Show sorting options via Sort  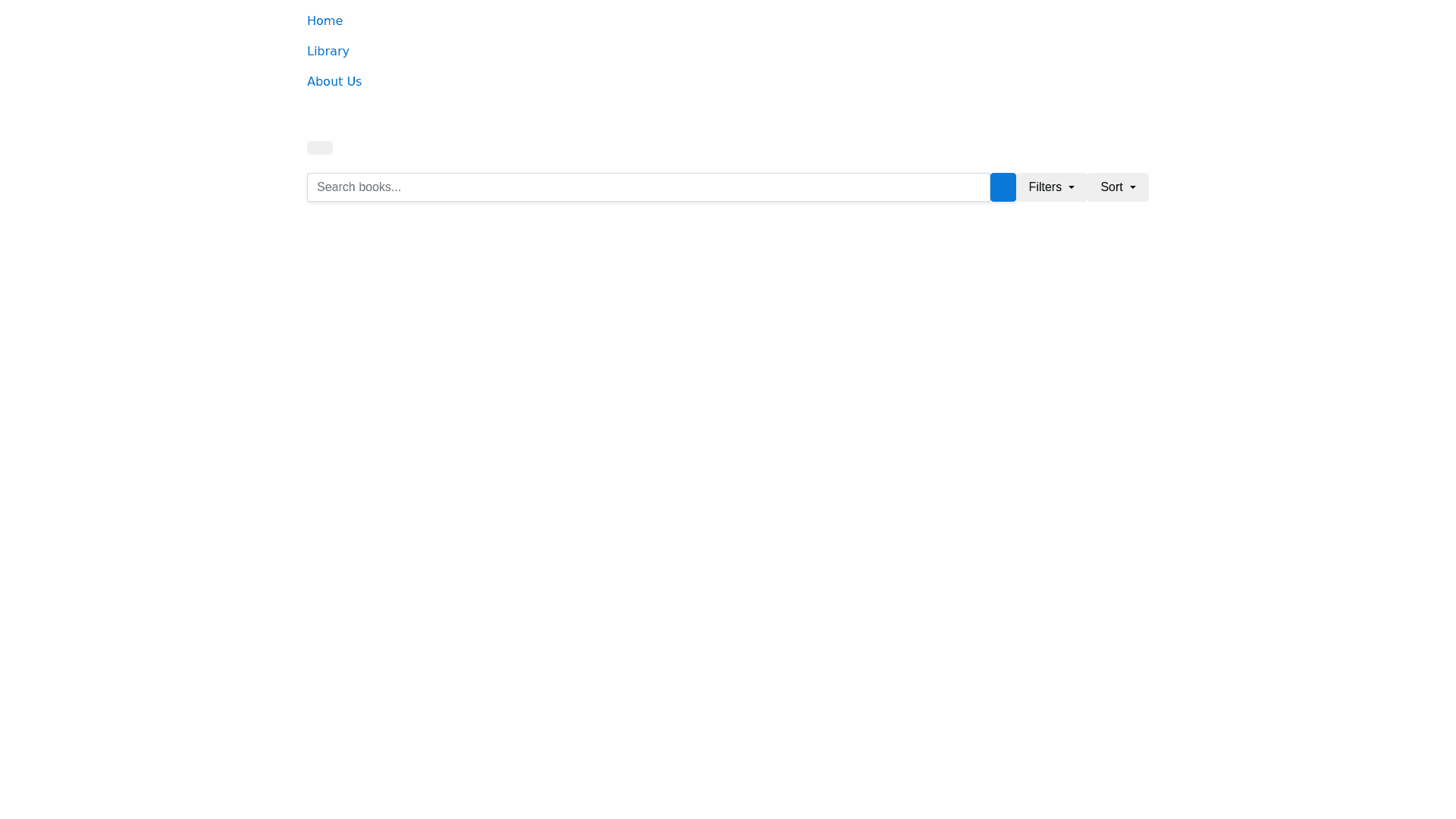pos(1118,187)
